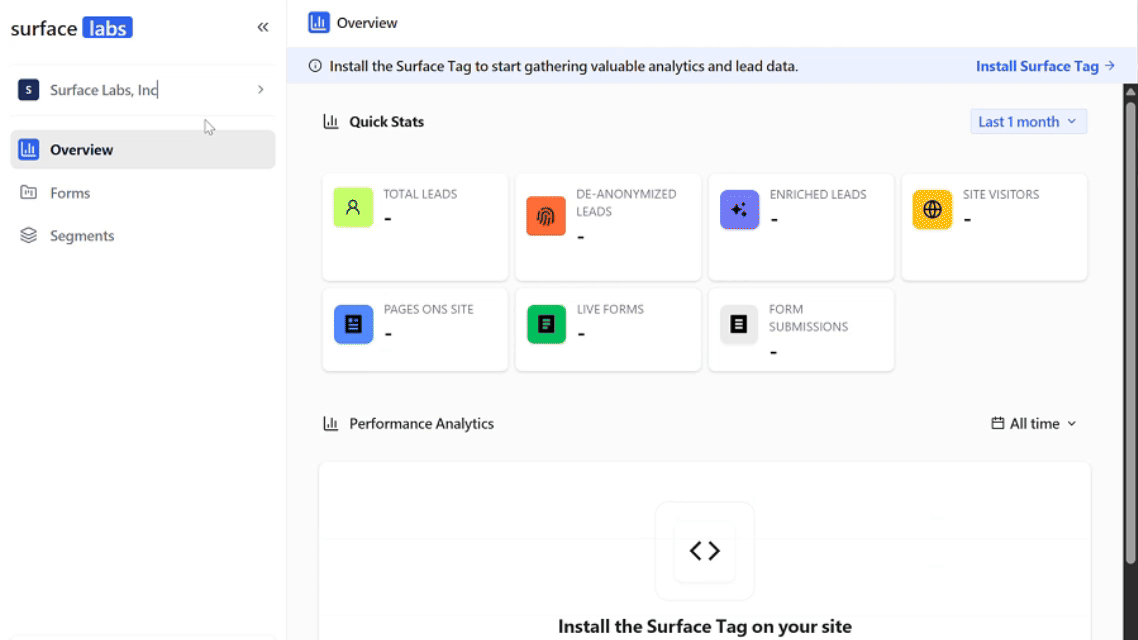Click the Form Submissions document icon
Viewport: 1138px width, 640px height.
point(739,324)
